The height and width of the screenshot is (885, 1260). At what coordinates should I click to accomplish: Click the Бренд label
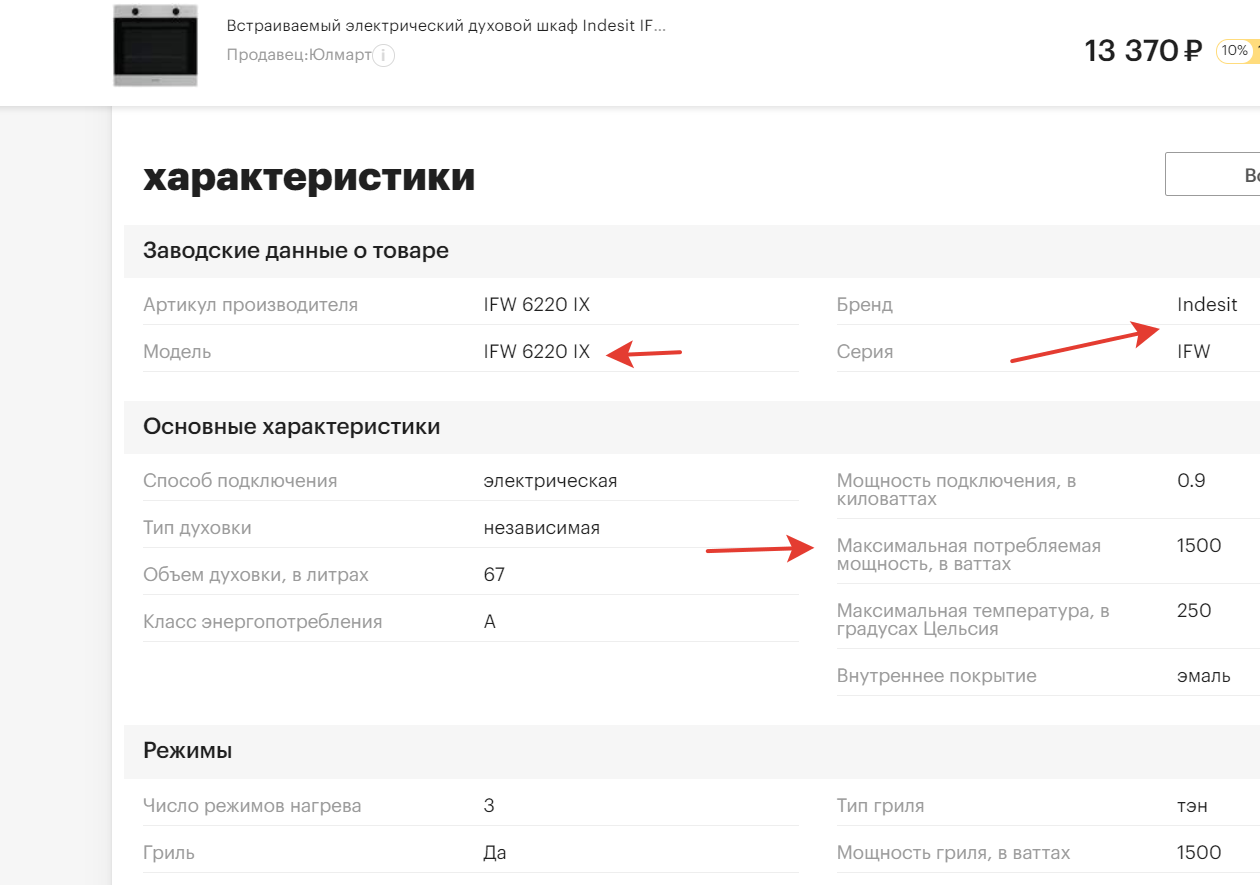point(865,305)
